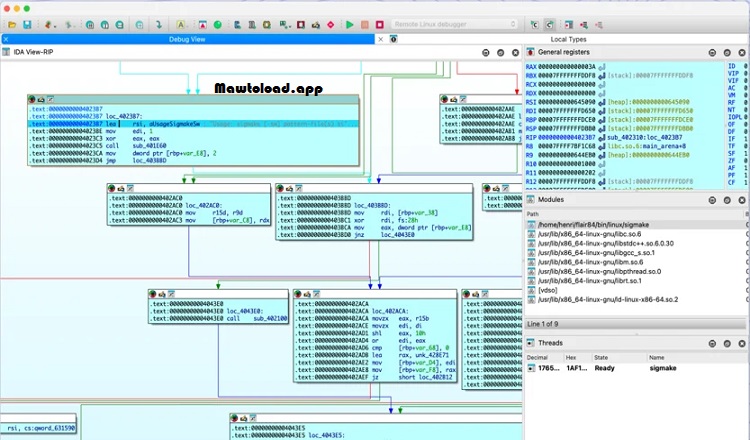Click 'call sub_401E60' instruction in graph
The width and height of the screenshot is (750, 440).
click(x=136, y=145)
